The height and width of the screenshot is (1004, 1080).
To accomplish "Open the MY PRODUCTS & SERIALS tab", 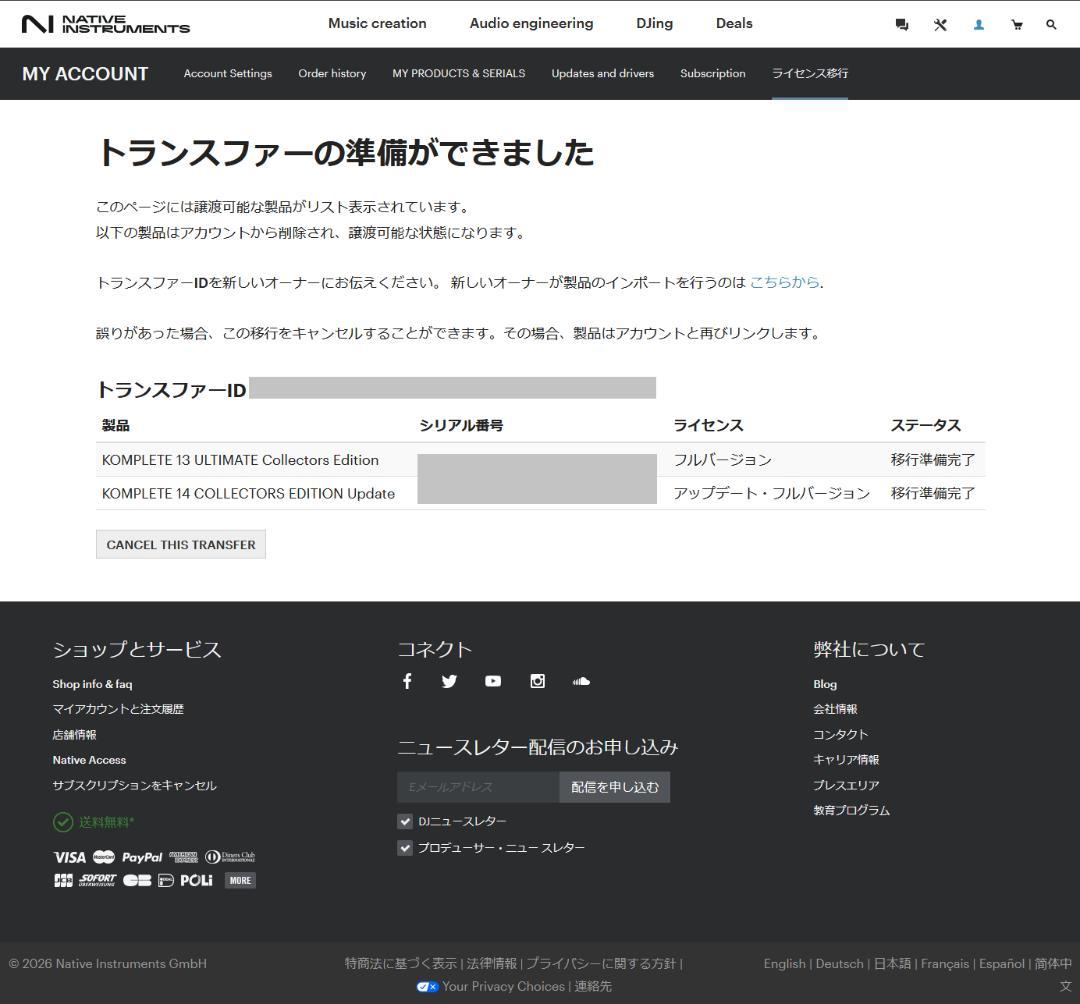I will [458, 73].
